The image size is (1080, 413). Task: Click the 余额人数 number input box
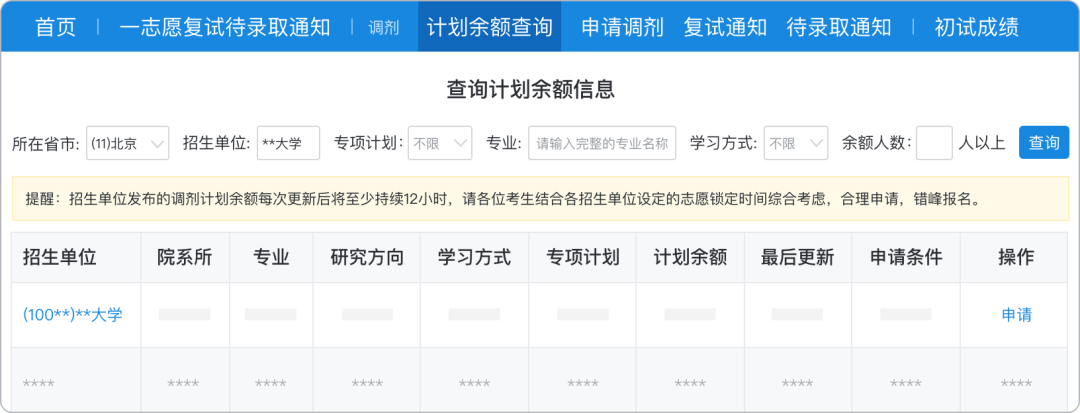point(934,143)
